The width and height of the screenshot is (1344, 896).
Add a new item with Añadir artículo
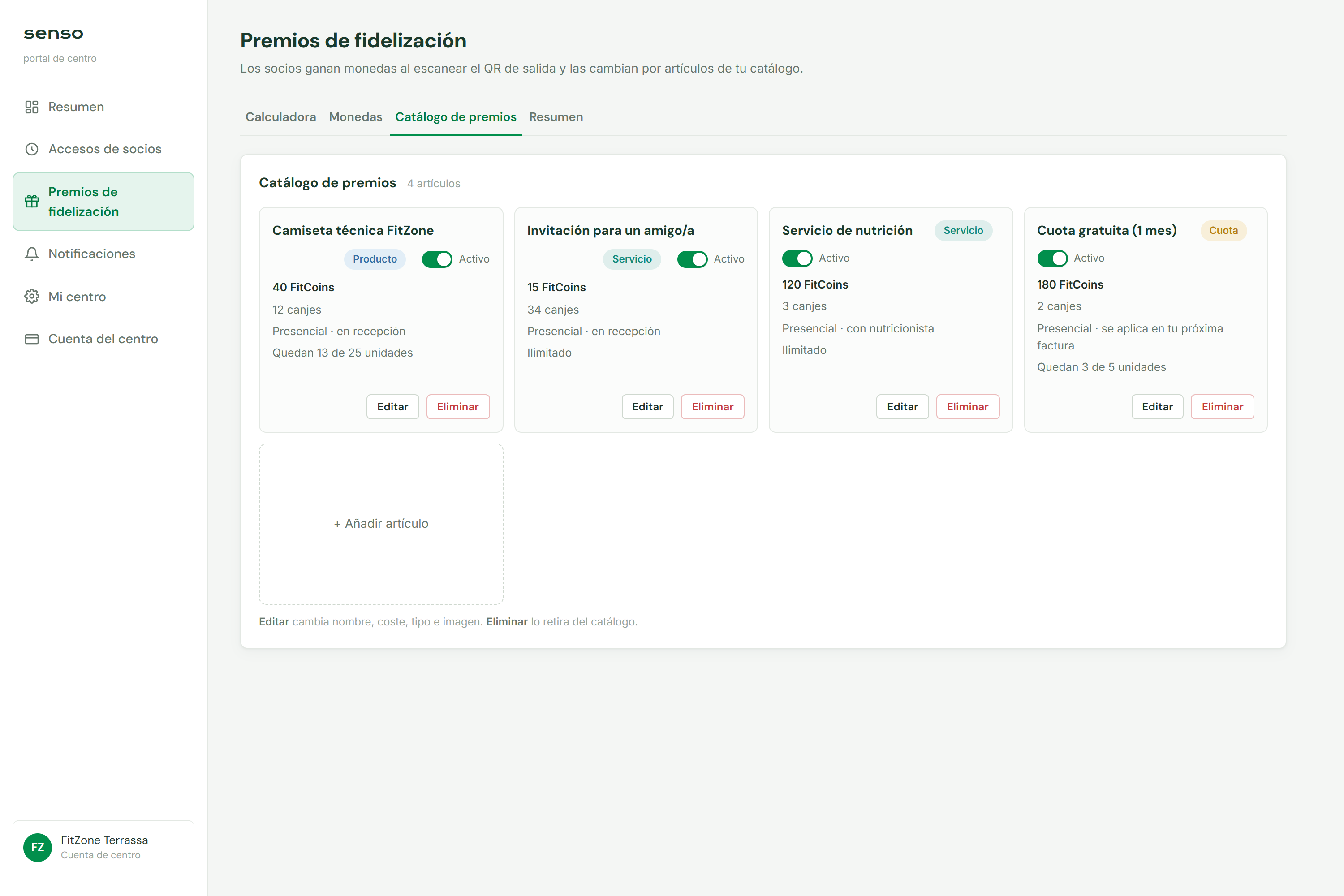coord(381,524)
